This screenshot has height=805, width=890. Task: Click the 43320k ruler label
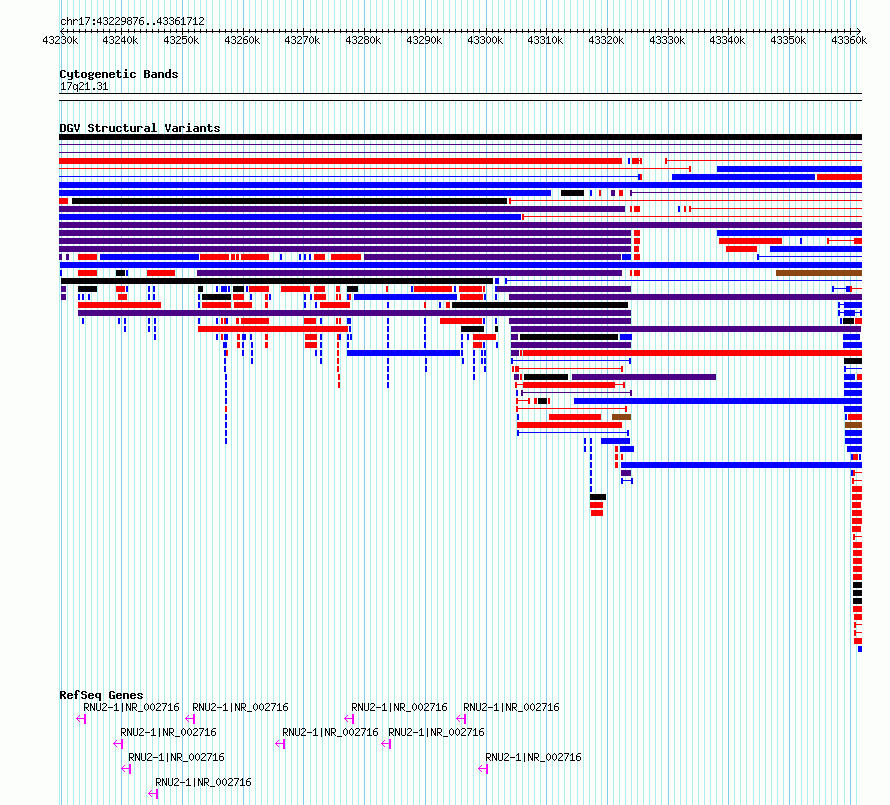(606, 40)
